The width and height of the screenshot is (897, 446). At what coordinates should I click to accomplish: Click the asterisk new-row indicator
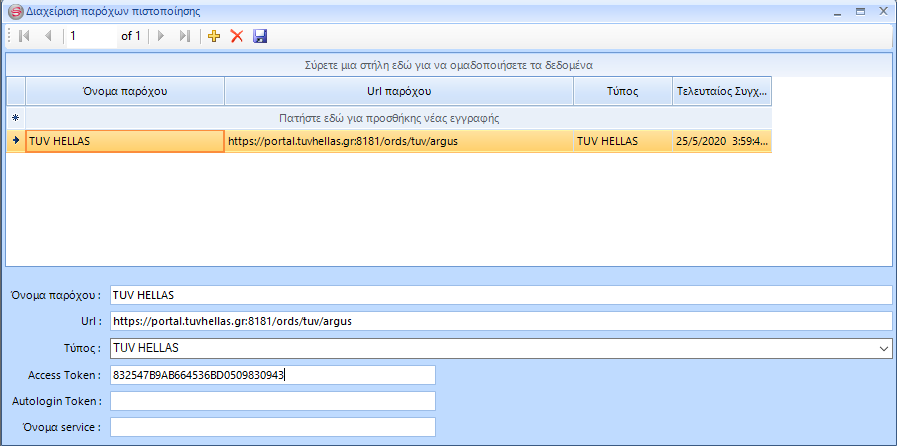[15, 118]
